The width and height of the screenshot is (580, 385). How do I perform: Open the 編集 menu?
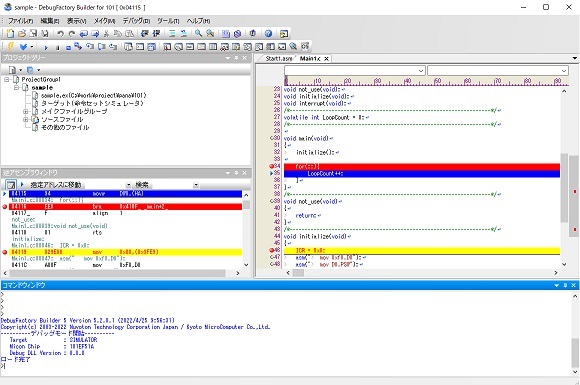click(50, 21)
